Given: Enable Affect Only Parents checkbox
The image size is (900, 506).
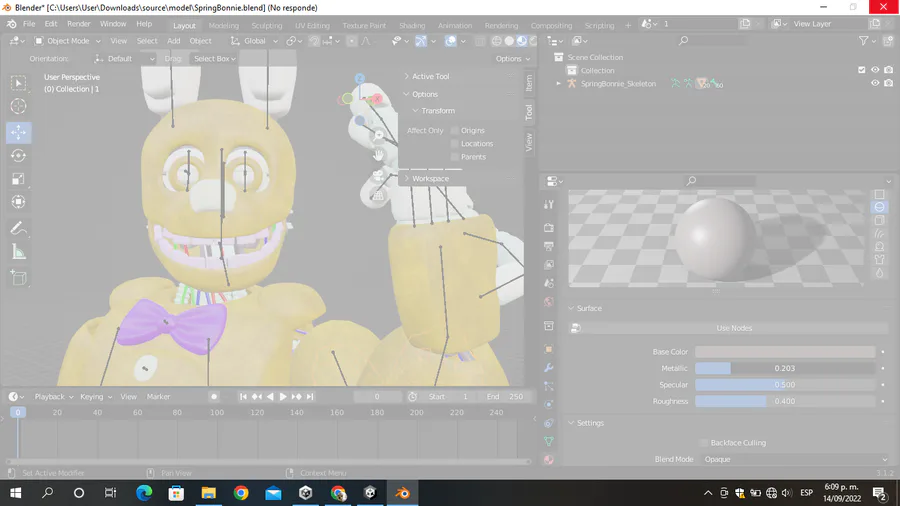Looking at the screenshot, I should [455, 157].
